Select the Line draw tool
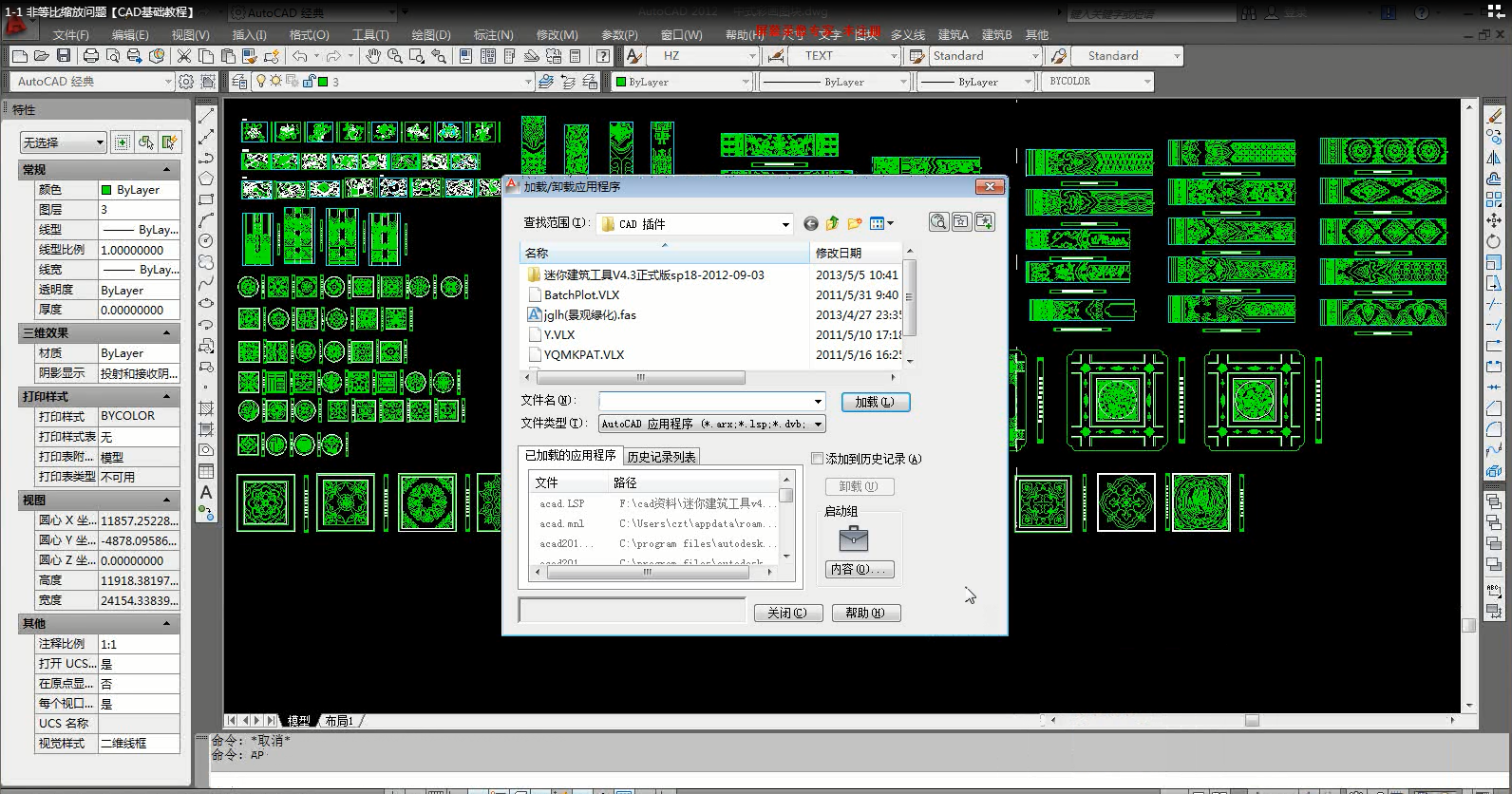The height and width of the screenshot is (794, 1512). [206, 116]
